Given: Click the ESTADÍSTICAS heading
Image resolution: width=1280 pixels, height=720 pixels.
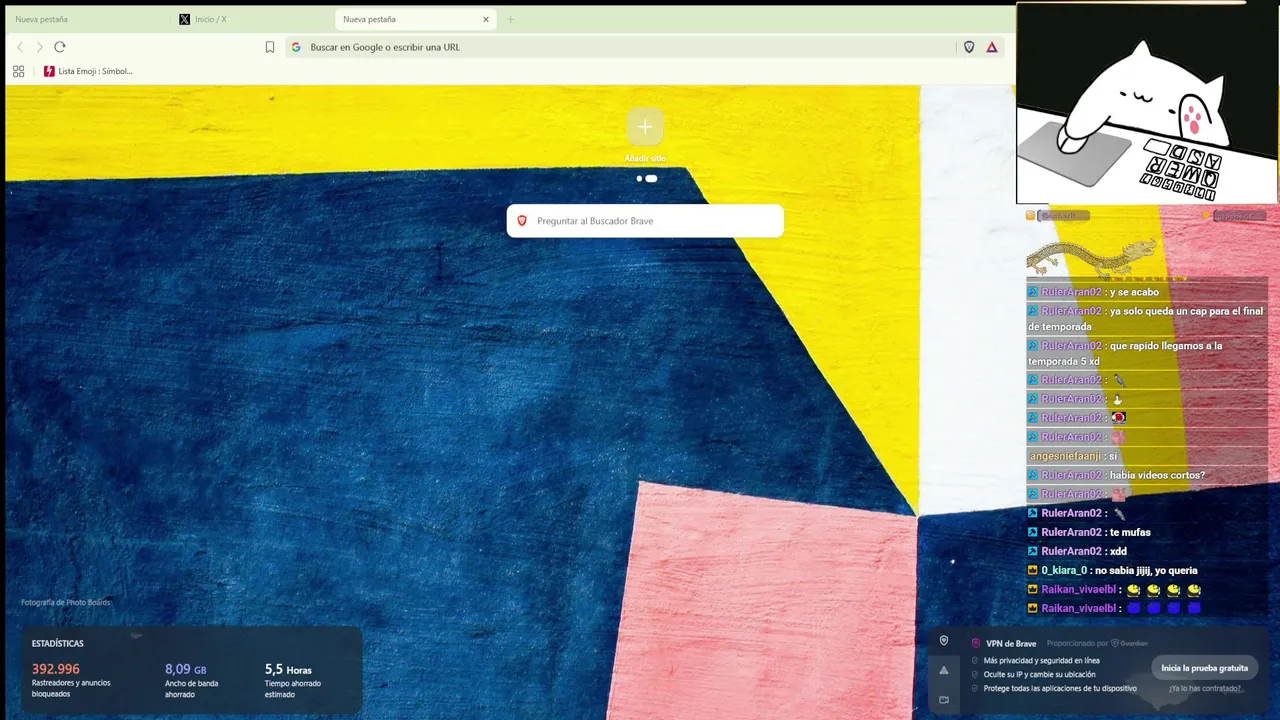Looking at the screenshot, I should tap(57, 644).
